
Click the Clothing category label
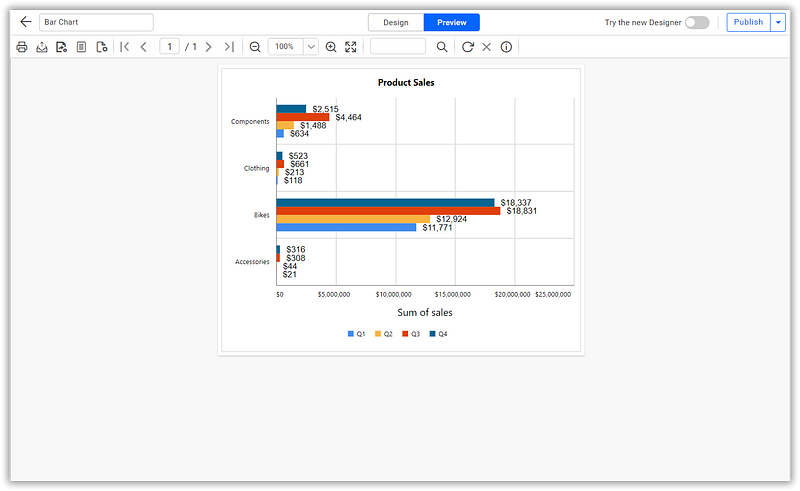257,168
